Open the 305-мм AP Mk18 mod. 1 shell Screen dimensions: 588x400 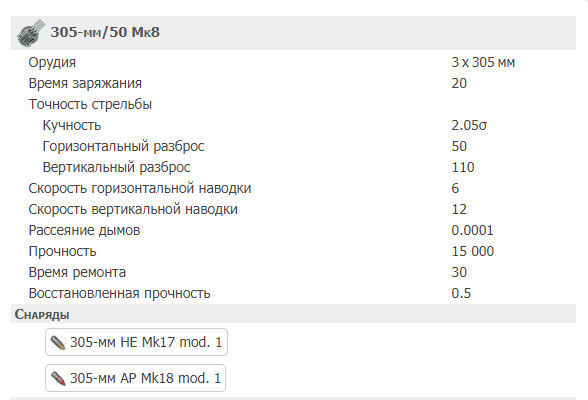tap(135, 378)
